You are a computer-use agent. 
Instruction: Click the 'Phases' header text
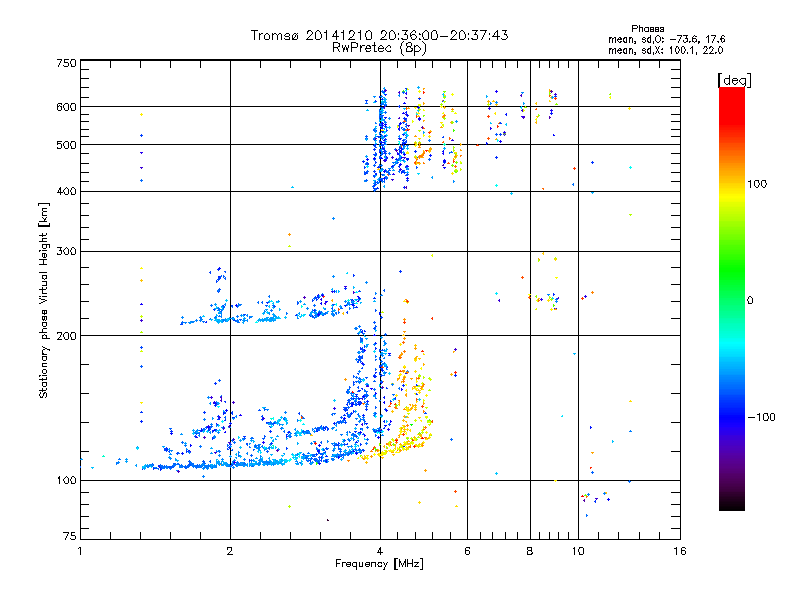647,29
